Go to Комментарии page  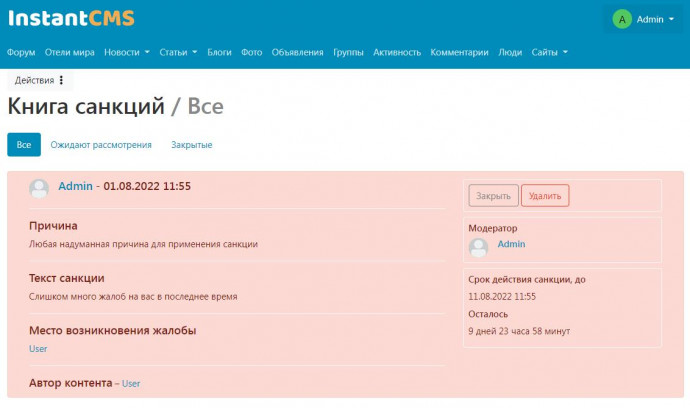[459, 52]
